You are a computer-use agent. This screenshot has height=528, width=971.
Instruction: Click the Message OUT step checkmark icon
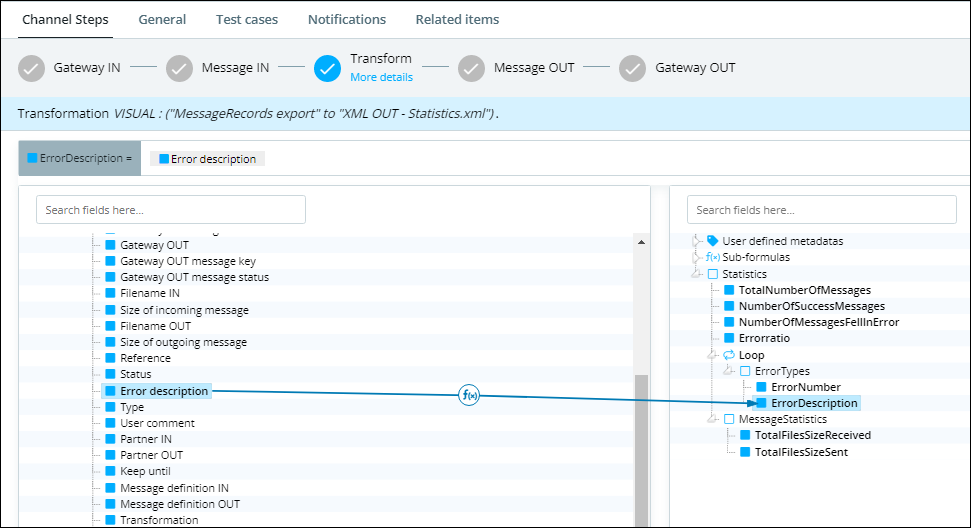(x=471, y=68)
